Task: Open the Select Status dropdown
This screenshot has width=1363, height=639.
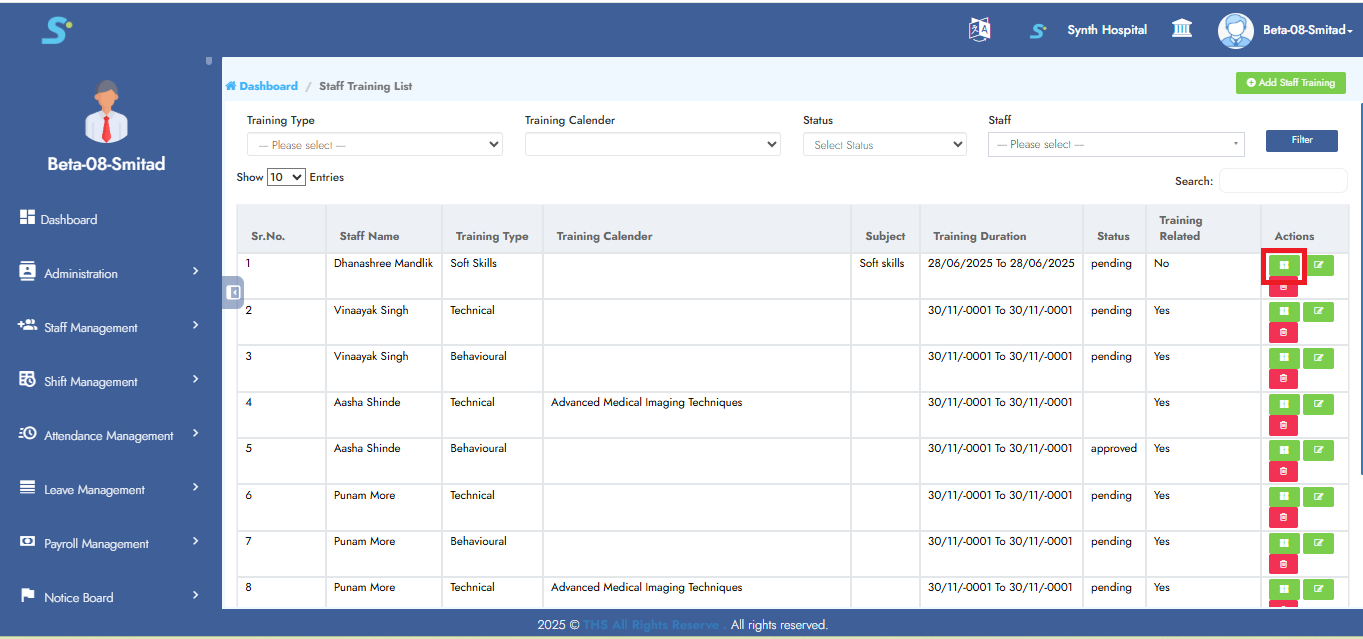Action: (884, 145)
